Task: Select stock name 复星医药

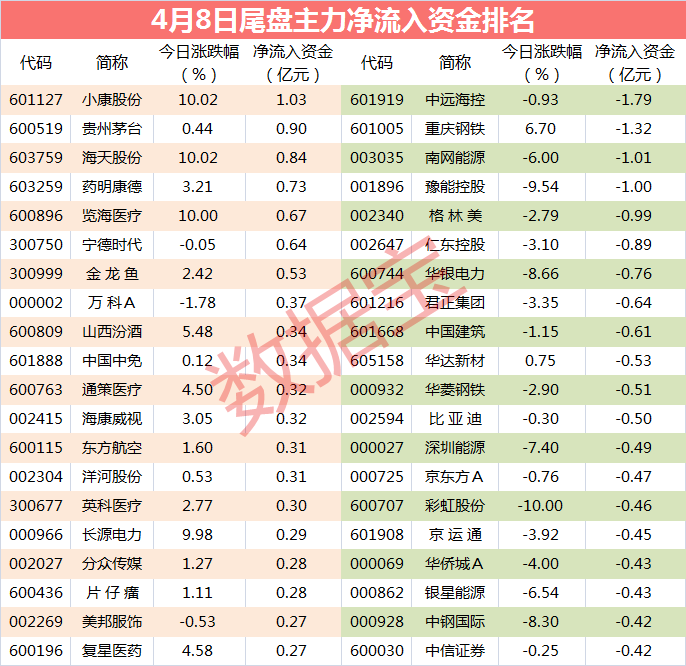Action: (x=112, y=651)
